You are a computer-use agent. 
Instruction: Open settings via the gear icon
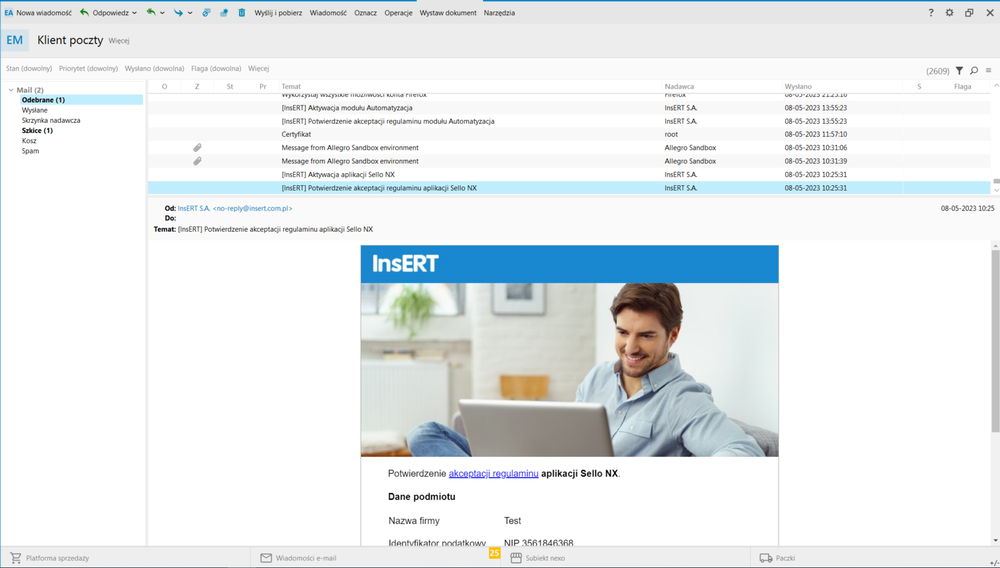click(x=950, y=13)
